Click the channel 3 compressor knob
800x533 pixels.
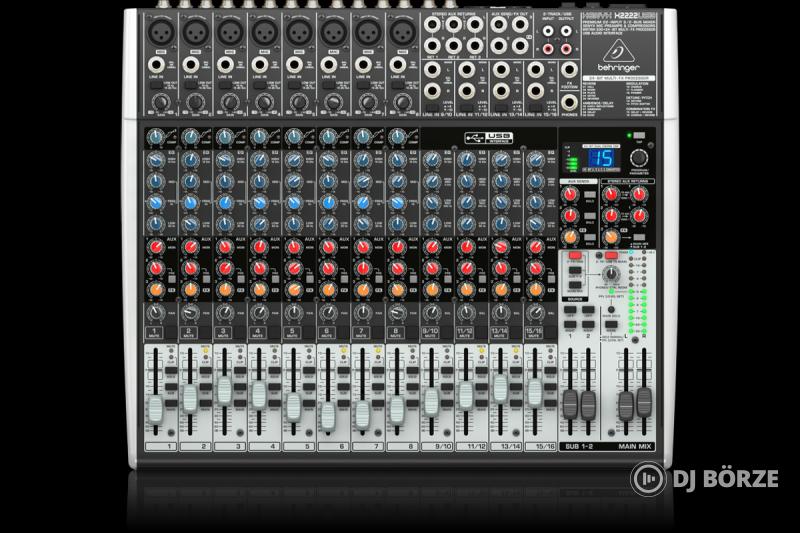(x=223, y=136)
